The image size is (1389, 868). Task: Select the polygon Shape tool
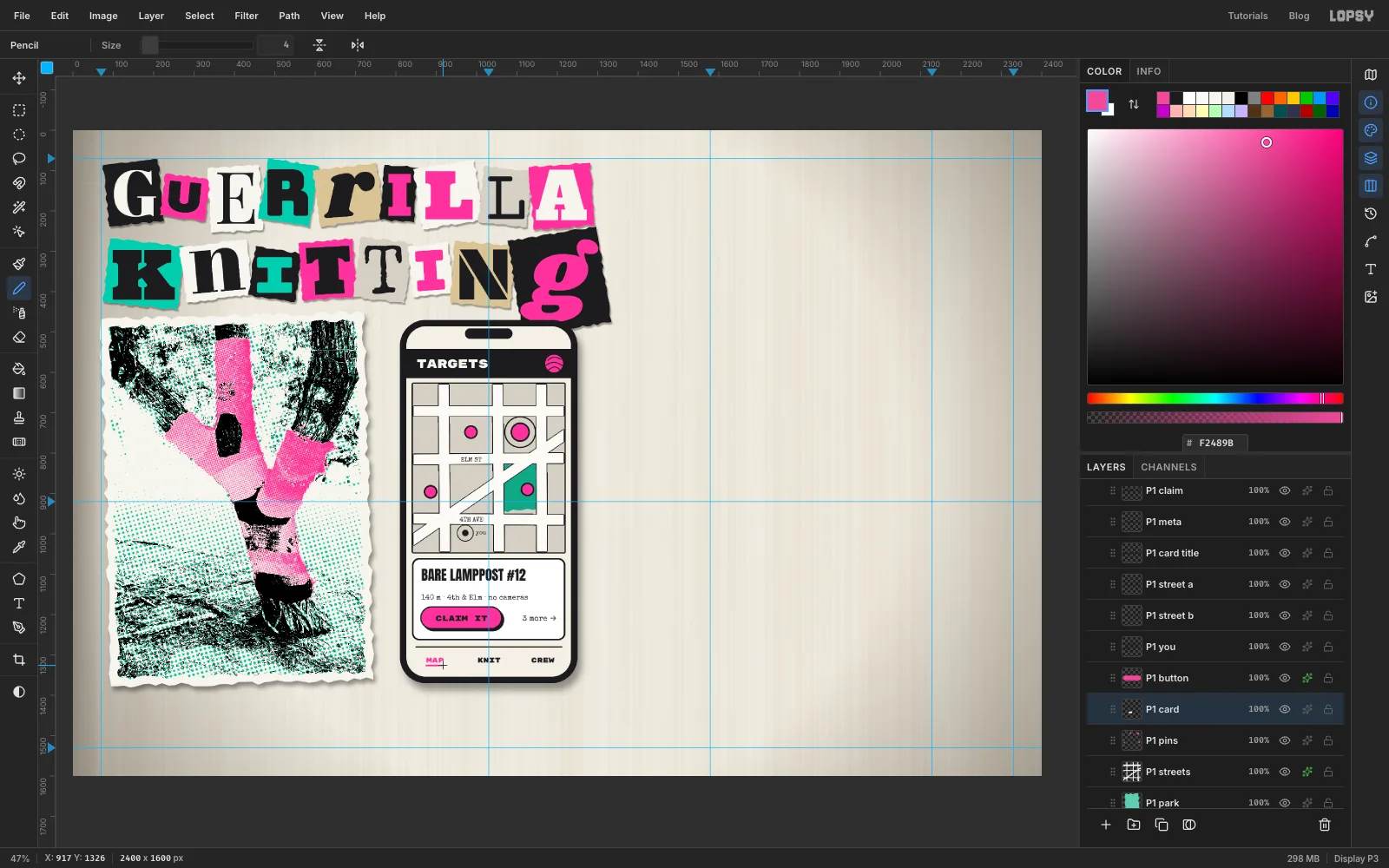[x=19, y=579]
